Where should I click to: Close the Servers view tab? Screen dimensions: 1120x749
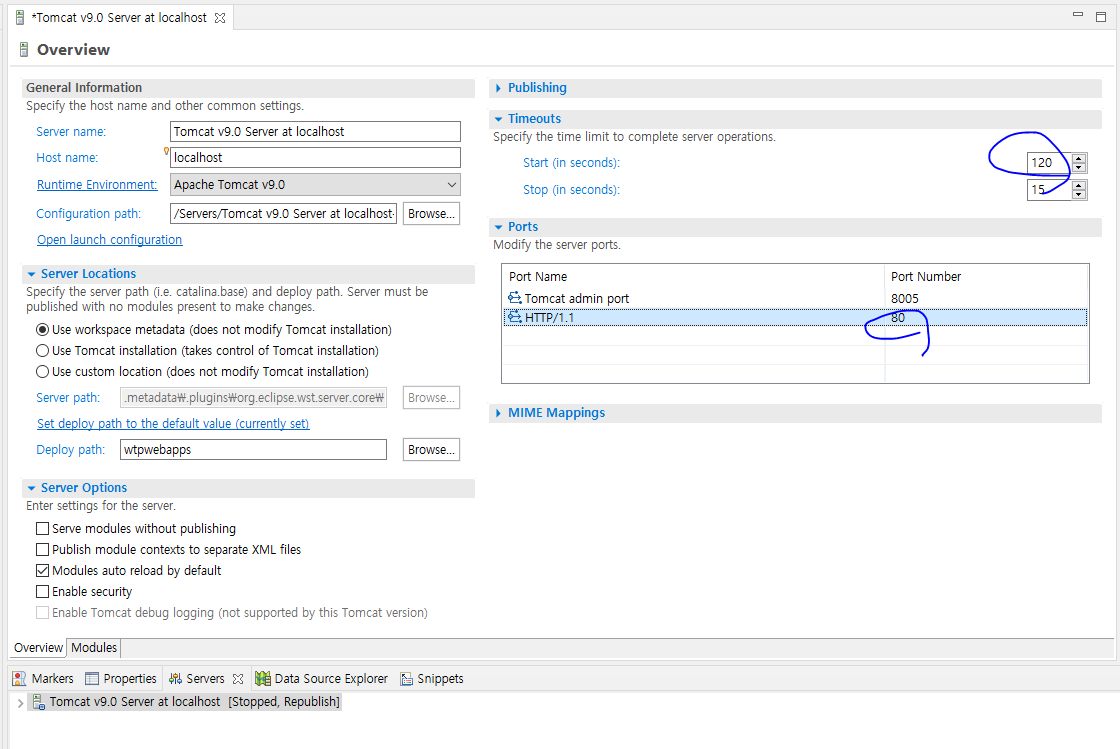(x=238, y=678)
